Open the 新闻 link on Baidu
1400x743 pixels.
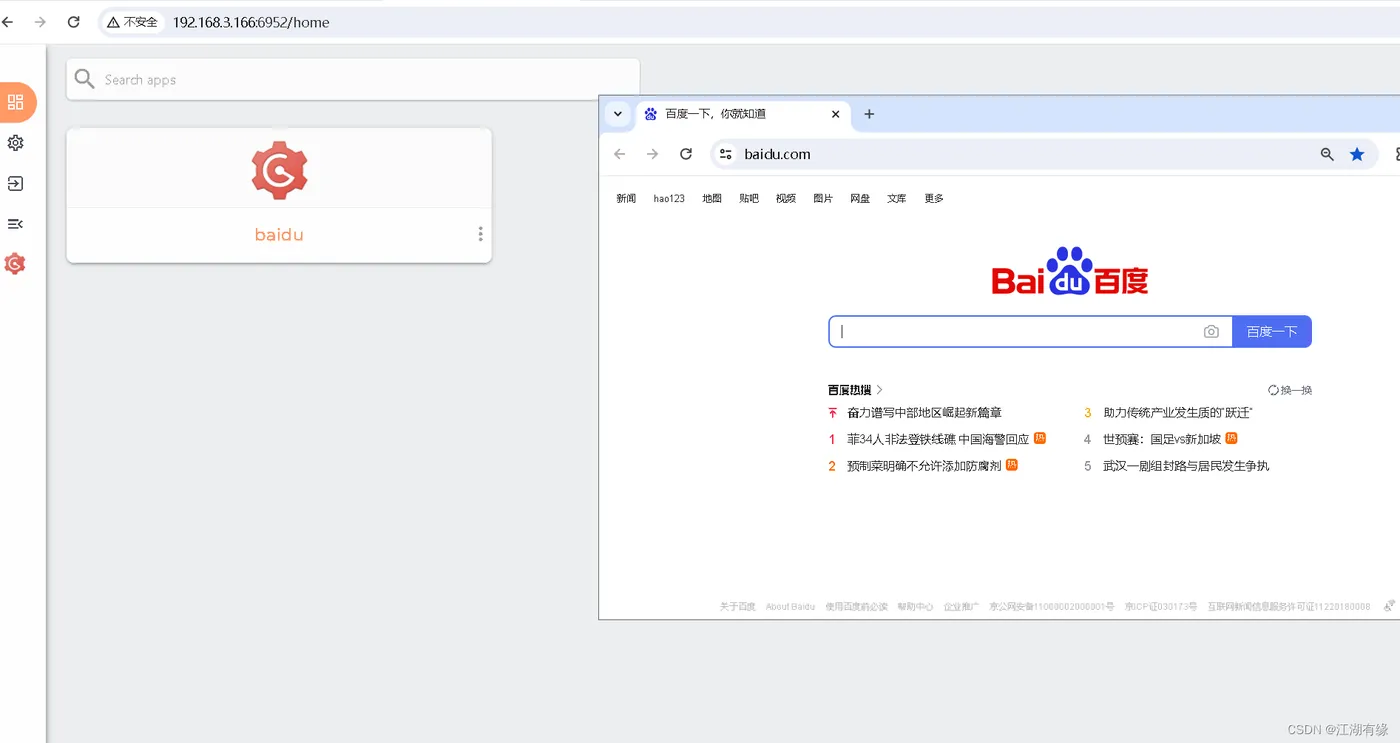pyautogui.click(x=626, y=198)
